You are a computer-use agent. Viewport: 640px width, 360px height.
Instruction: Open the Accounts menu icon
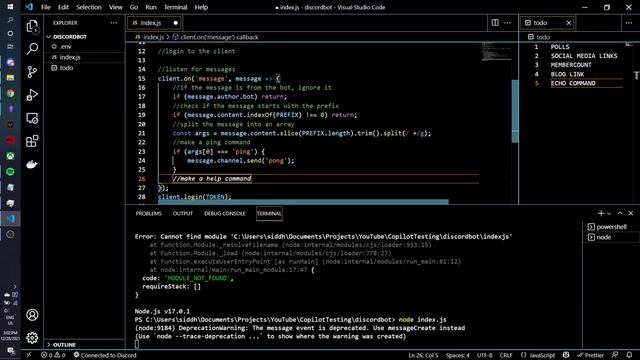pos(32,315)
